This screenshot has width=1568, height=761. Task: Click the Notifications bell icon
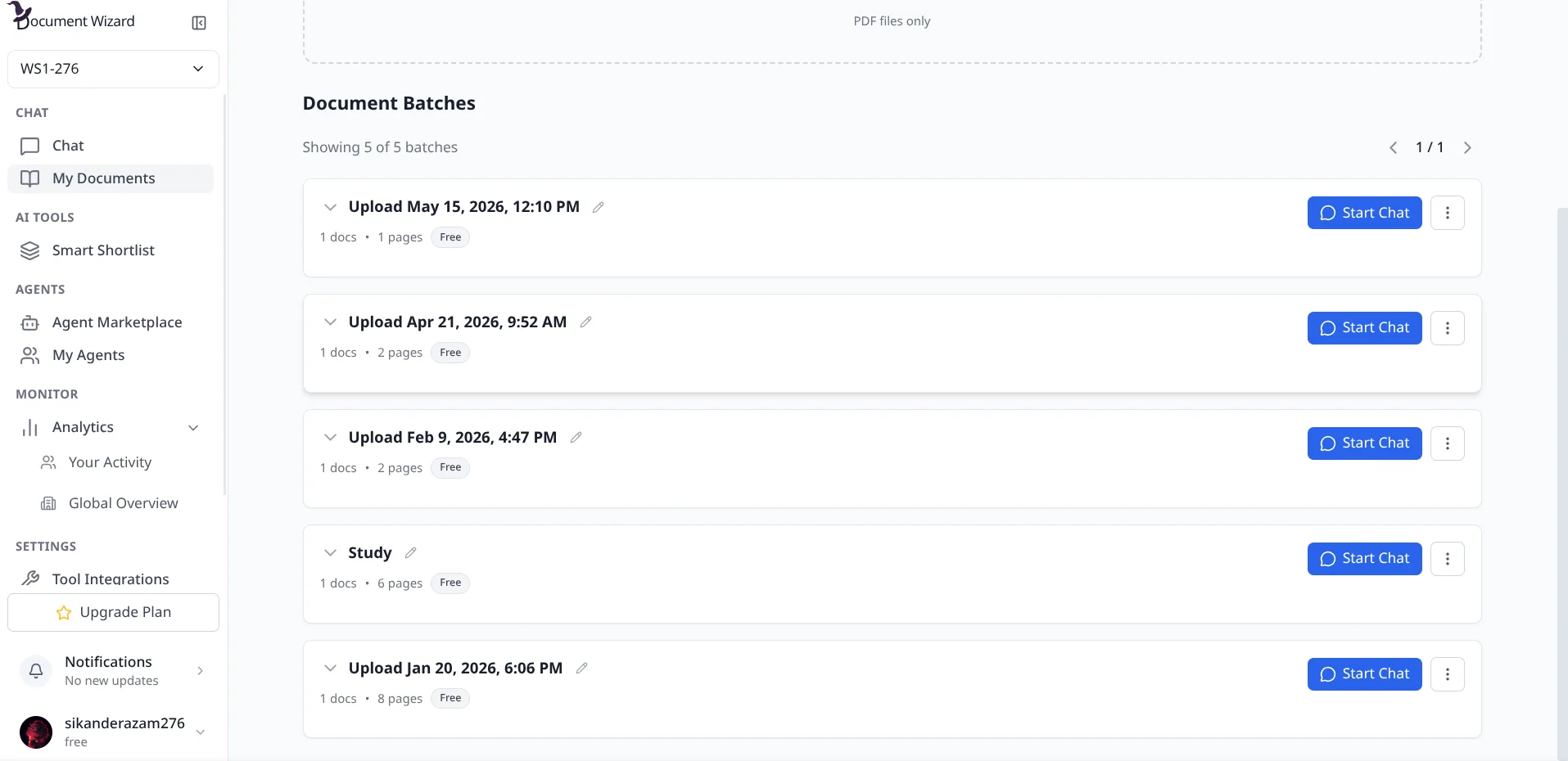click(x=36, y=671)
